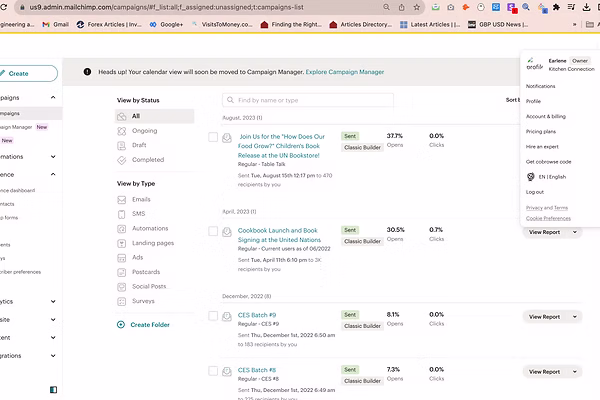Open the Gmail bookmark
600x400 pixels.
click(56, 24)
